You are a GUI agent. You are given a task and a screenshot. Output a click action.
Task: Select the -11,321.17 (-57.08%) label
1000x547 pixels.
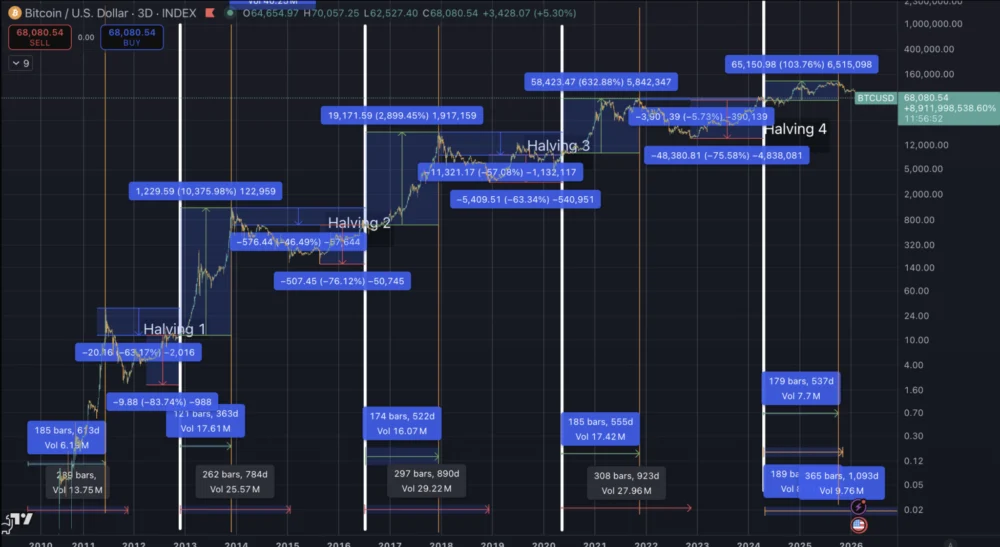coord(501,171)
